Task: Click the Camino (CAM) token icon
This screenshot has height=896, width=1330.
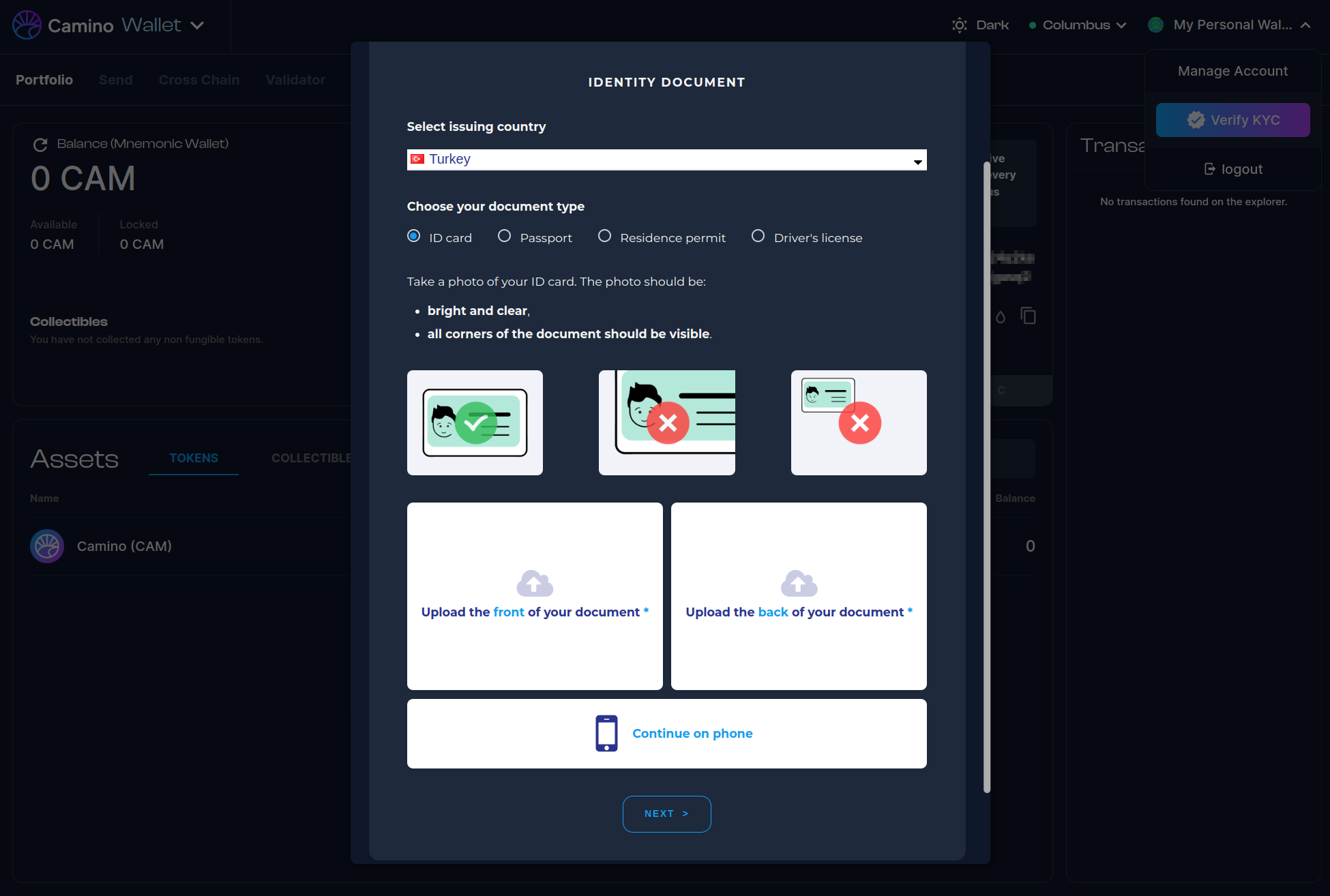Action: [x=47, y=546]
